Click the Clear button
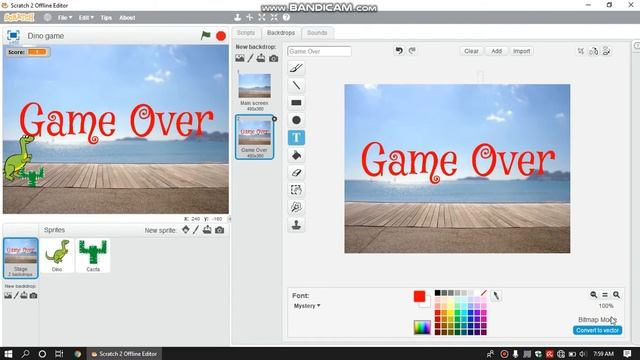640x360 pixels. tap(471, 51)
